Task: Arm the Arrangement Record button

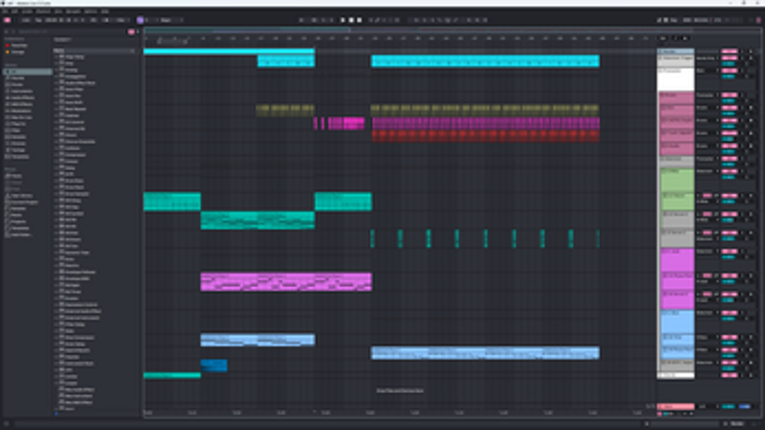Action: [360, 20]
